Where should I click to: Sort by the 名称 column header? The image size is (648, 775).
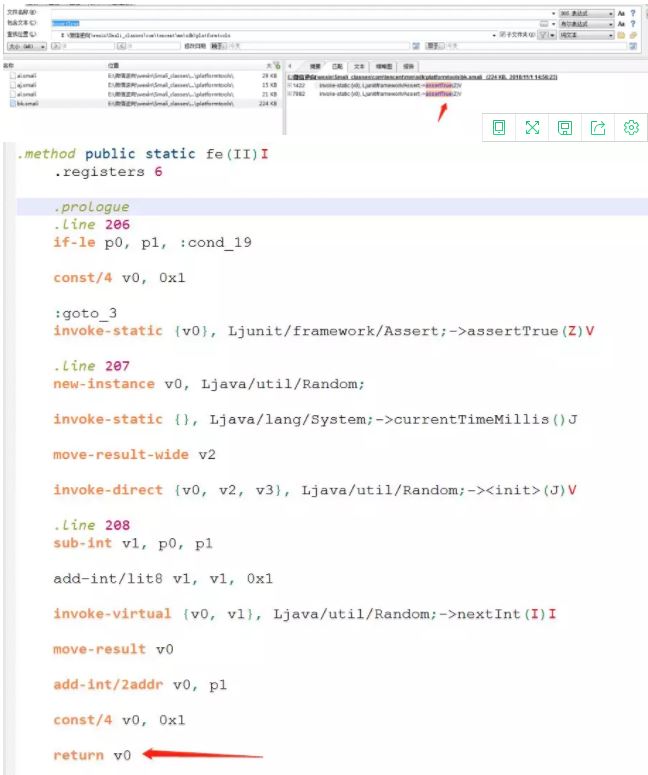point(12,66)
